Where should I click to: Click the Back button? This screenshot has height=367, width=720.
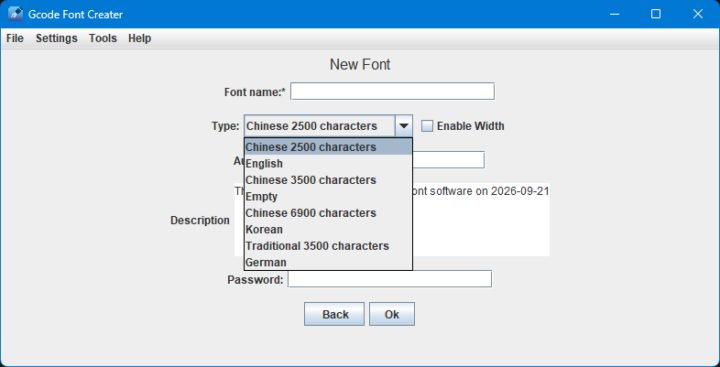(x=334, y=314)
